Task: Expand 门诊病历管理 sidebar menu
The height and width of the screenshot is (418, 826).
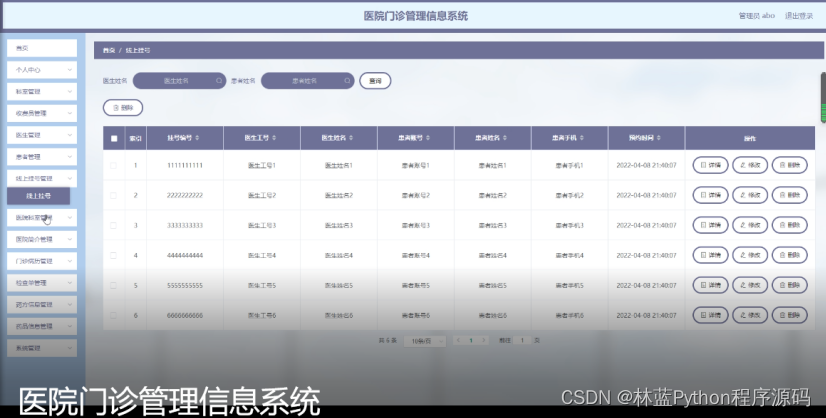Action: tap(42, 261)
